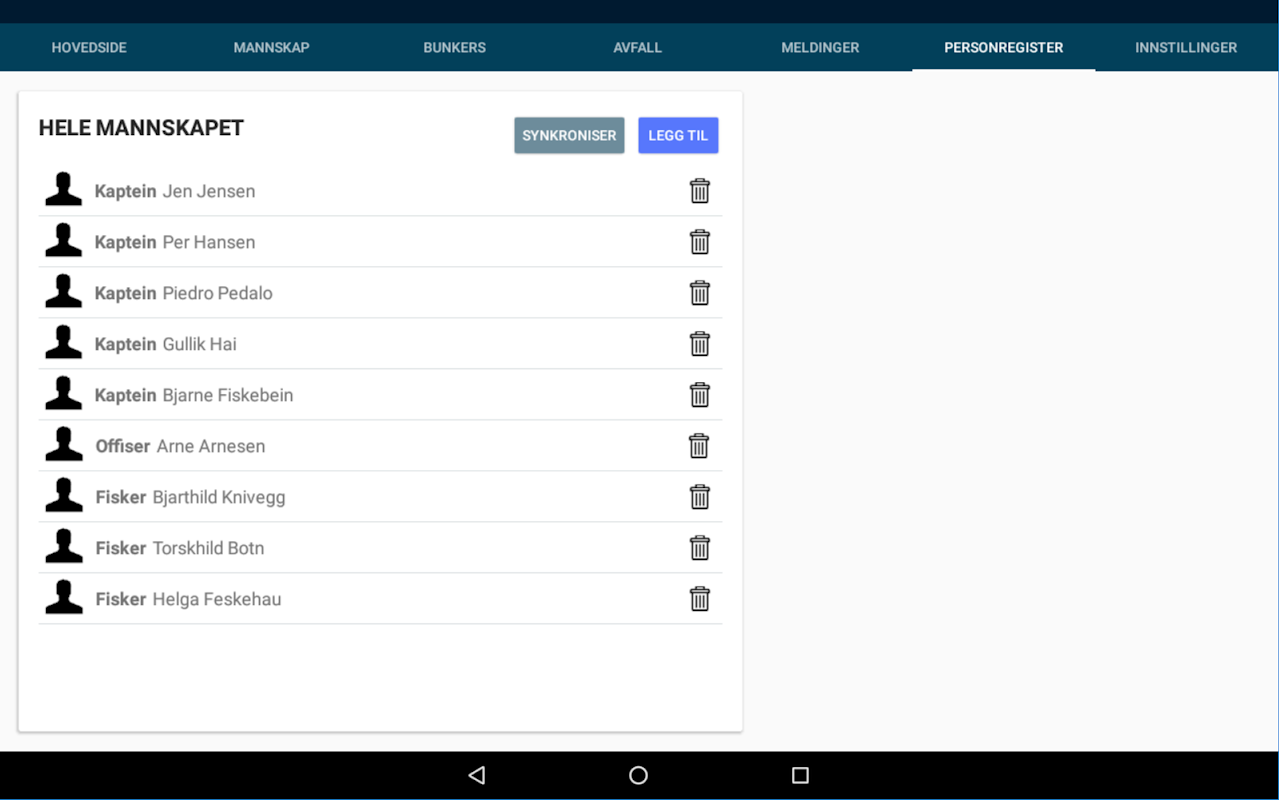Delete Gullik Hai with trash icon

[x=700, y=344]
